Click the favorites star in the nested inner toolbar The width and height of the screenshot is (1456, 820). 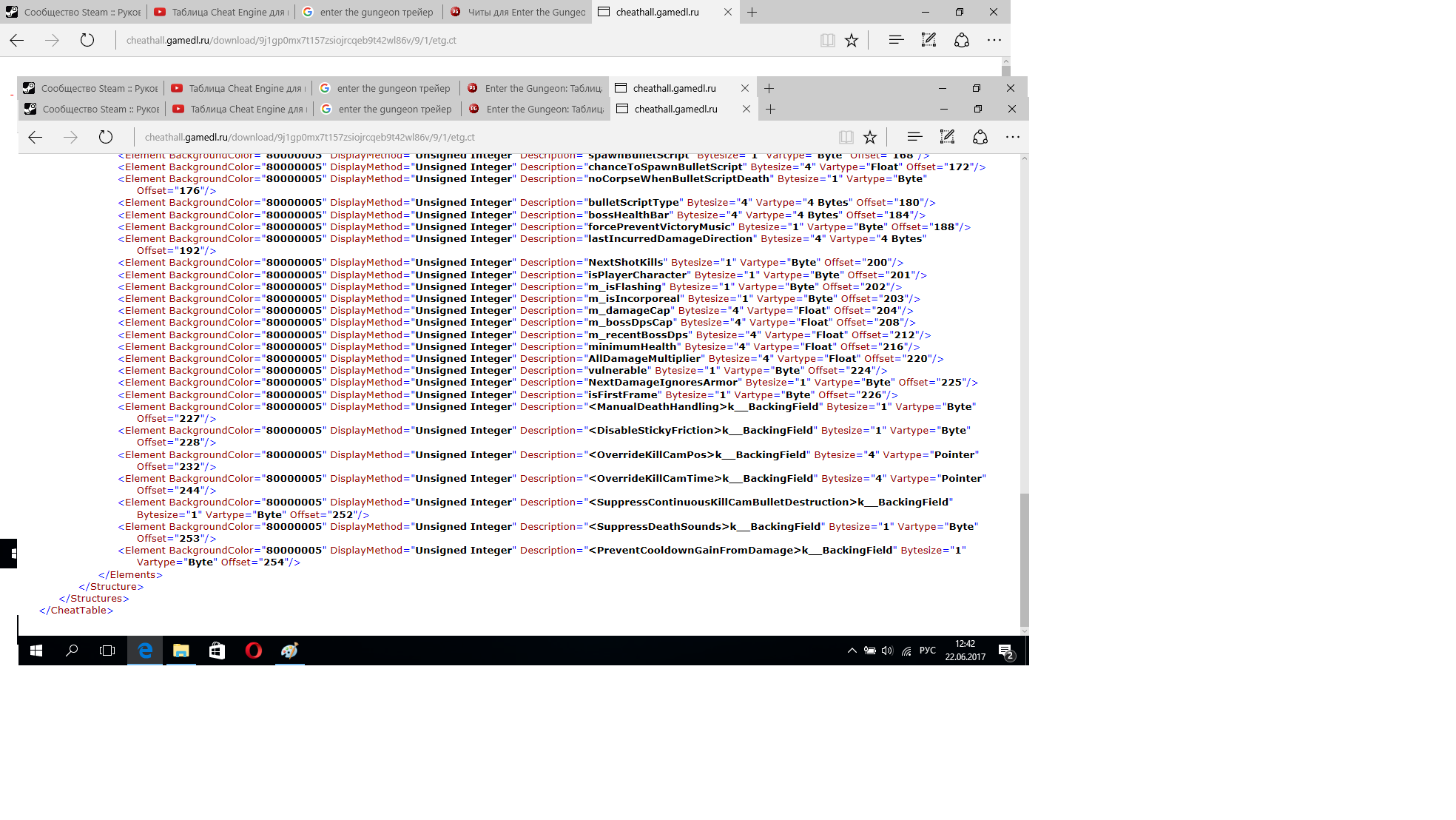click(870, 137)
